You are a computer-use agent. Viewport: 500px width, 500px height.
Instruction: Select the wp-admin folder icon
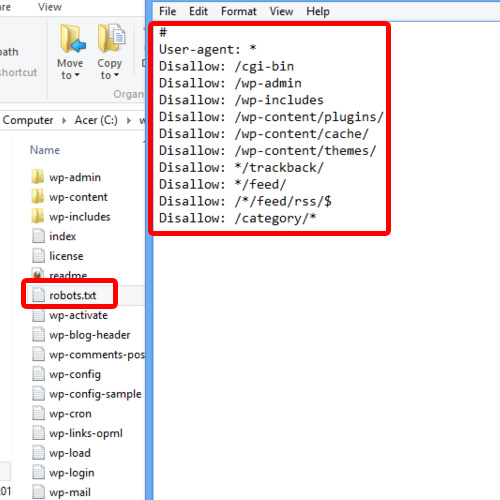point(38,177)
